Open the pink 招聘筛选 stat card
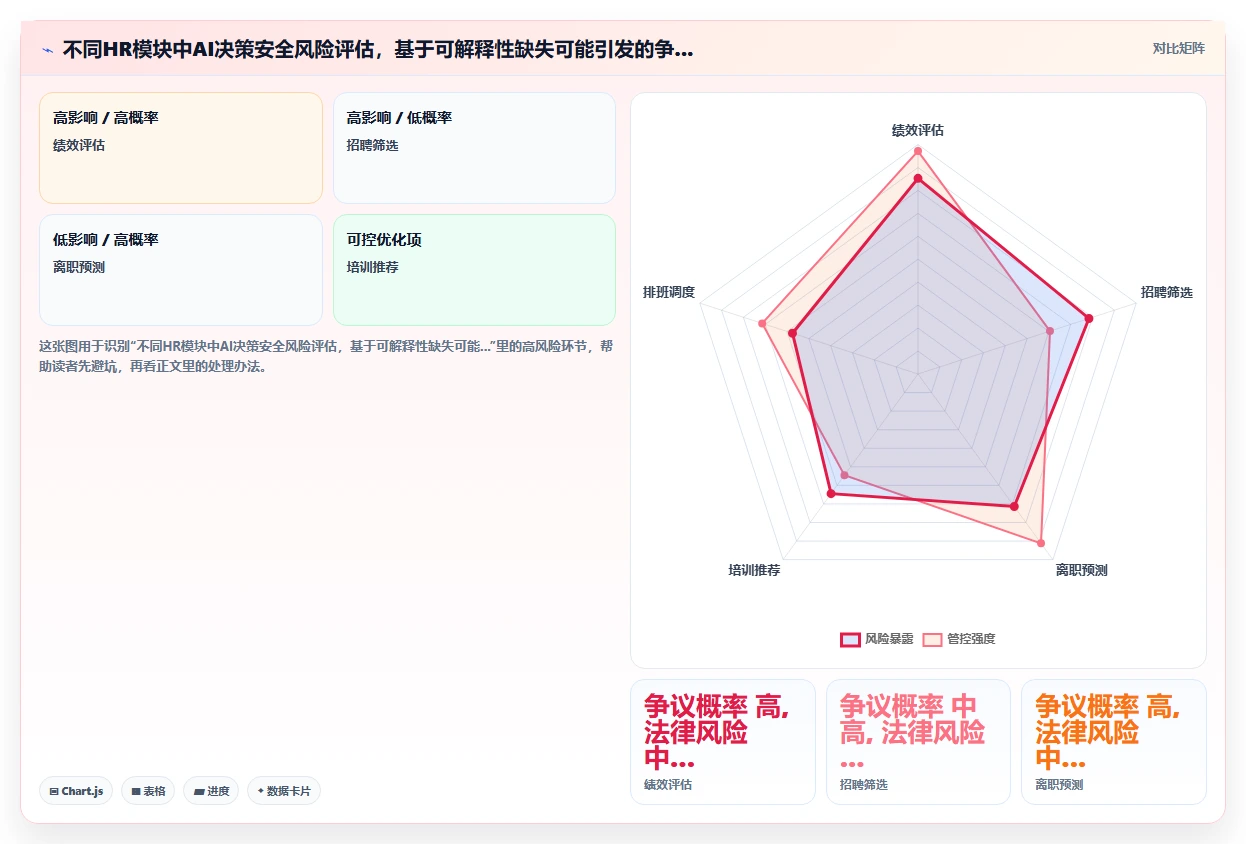The width and height of the screenshot is (1246, 844). (x=918, y=741)
